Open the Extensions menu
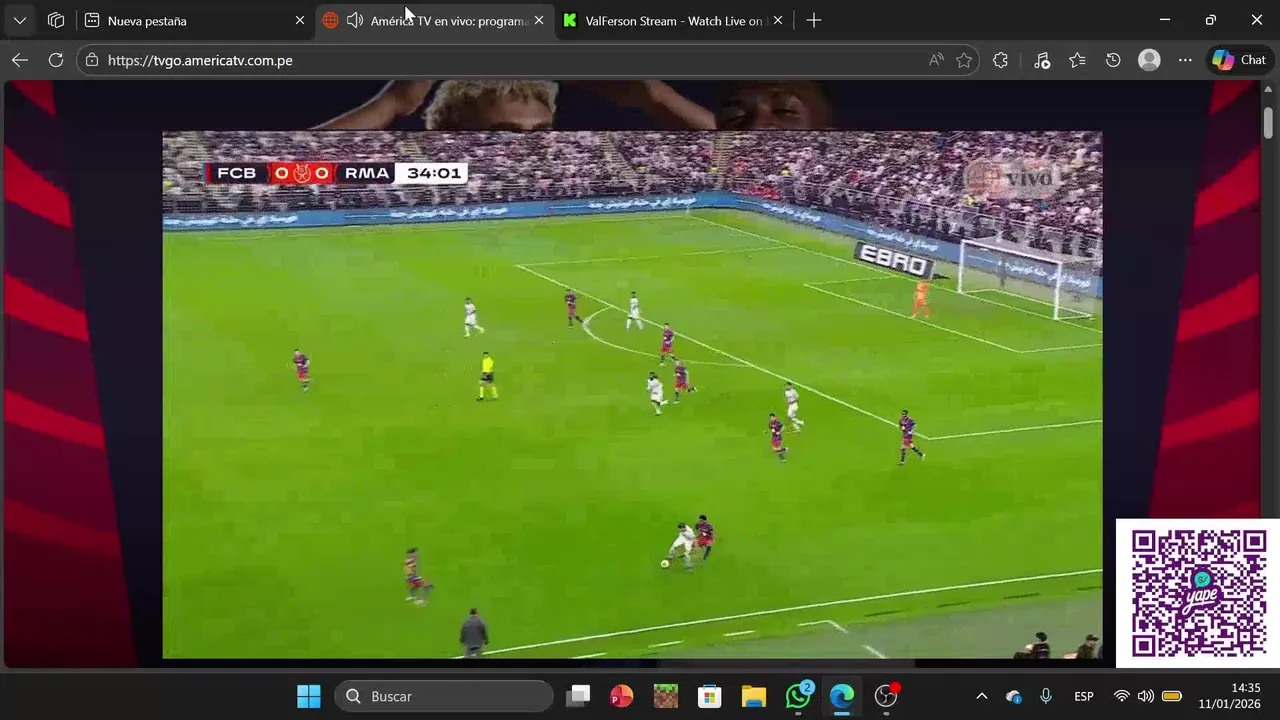The height and width of the screenshot is (720, 1280). pyautogui.click(x=1000, y=60)
